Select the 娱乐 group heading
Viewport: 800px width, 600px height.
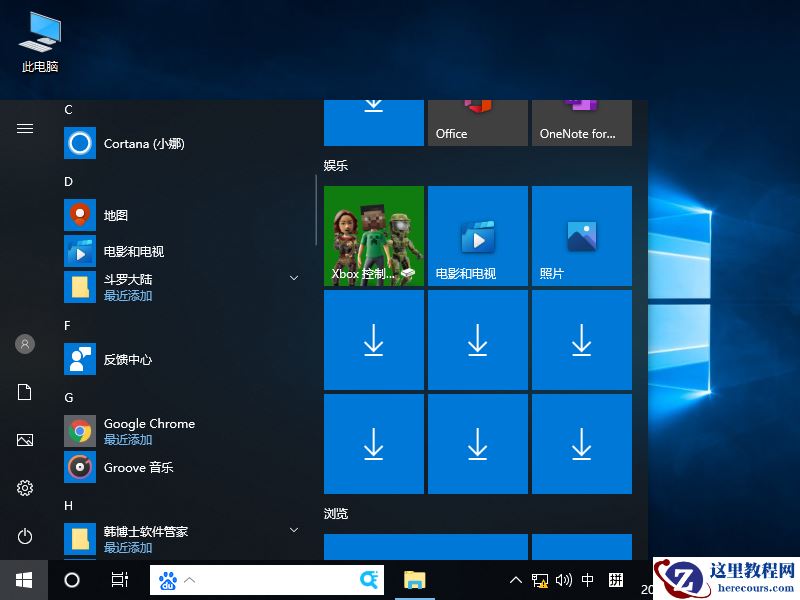336,165
